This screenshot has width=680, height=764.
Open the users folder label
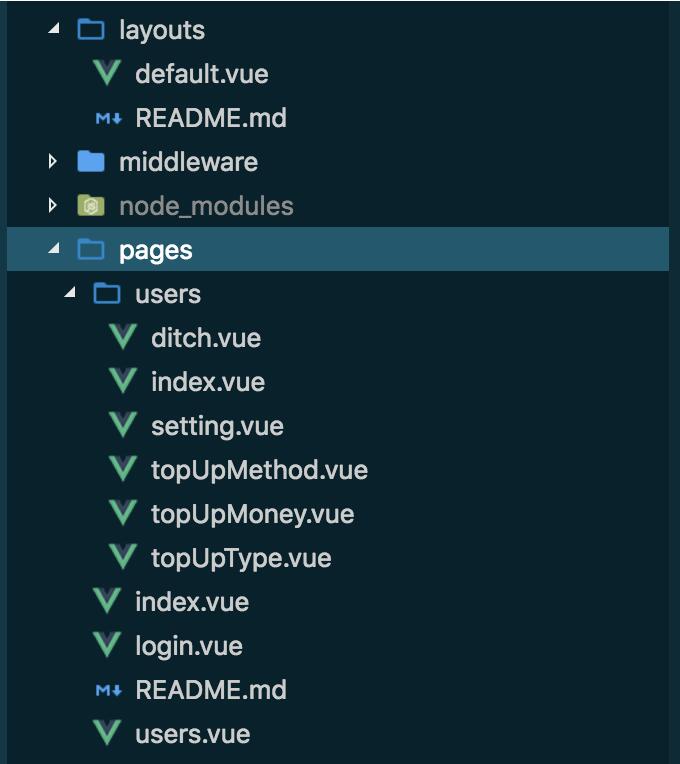coord(168,294)
